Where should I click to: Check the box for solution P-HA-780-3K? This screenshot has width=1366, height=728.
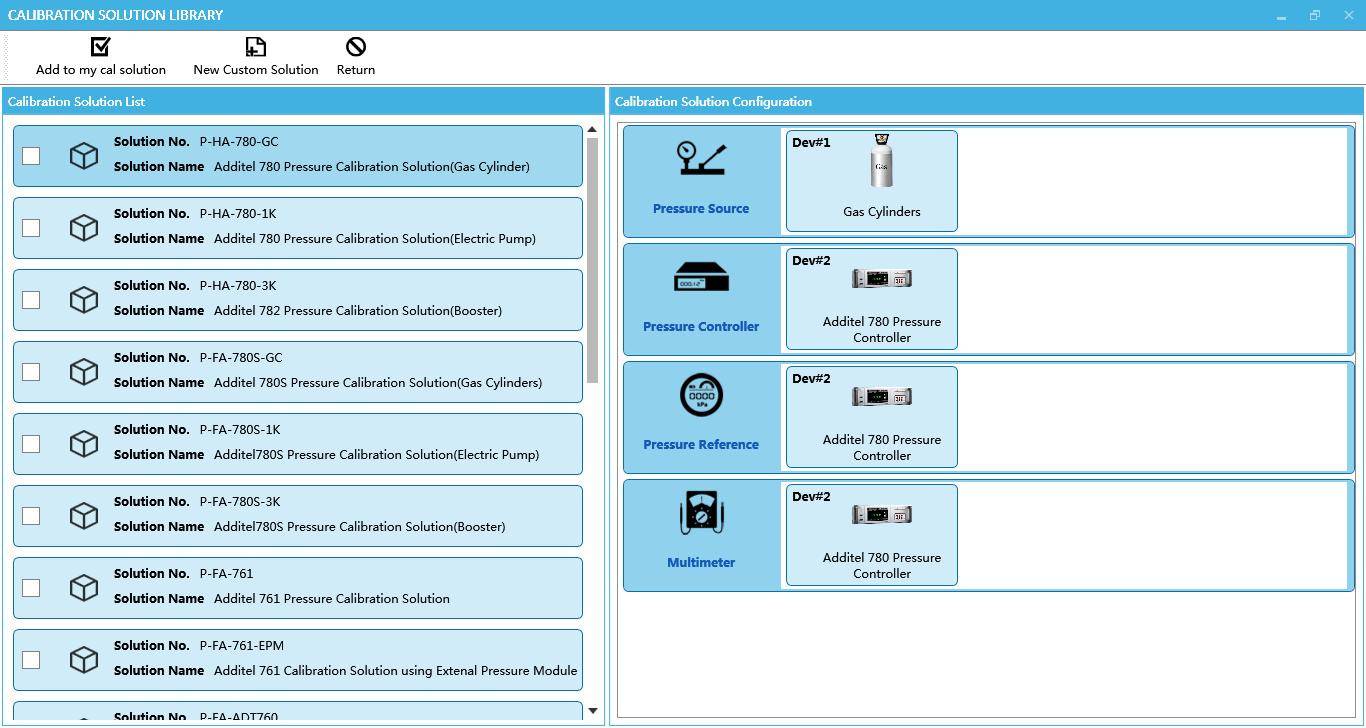pyautogui.click(x=31, y=300)
